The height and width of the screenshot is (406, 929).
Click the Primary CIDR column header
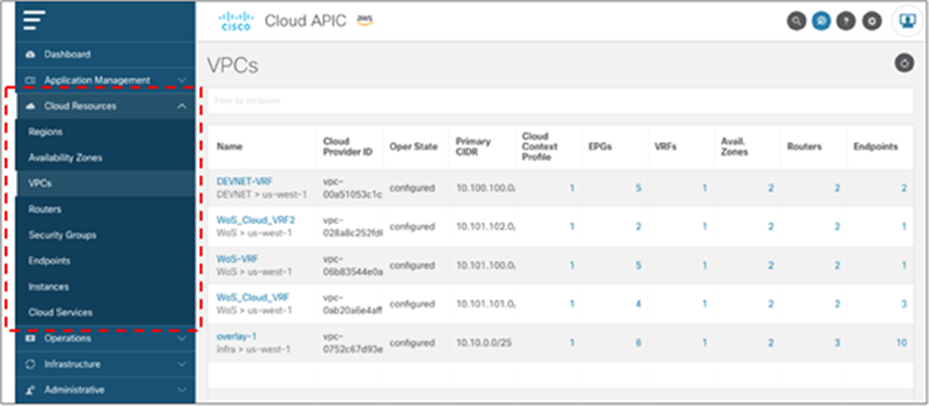(x=473, y=146)
